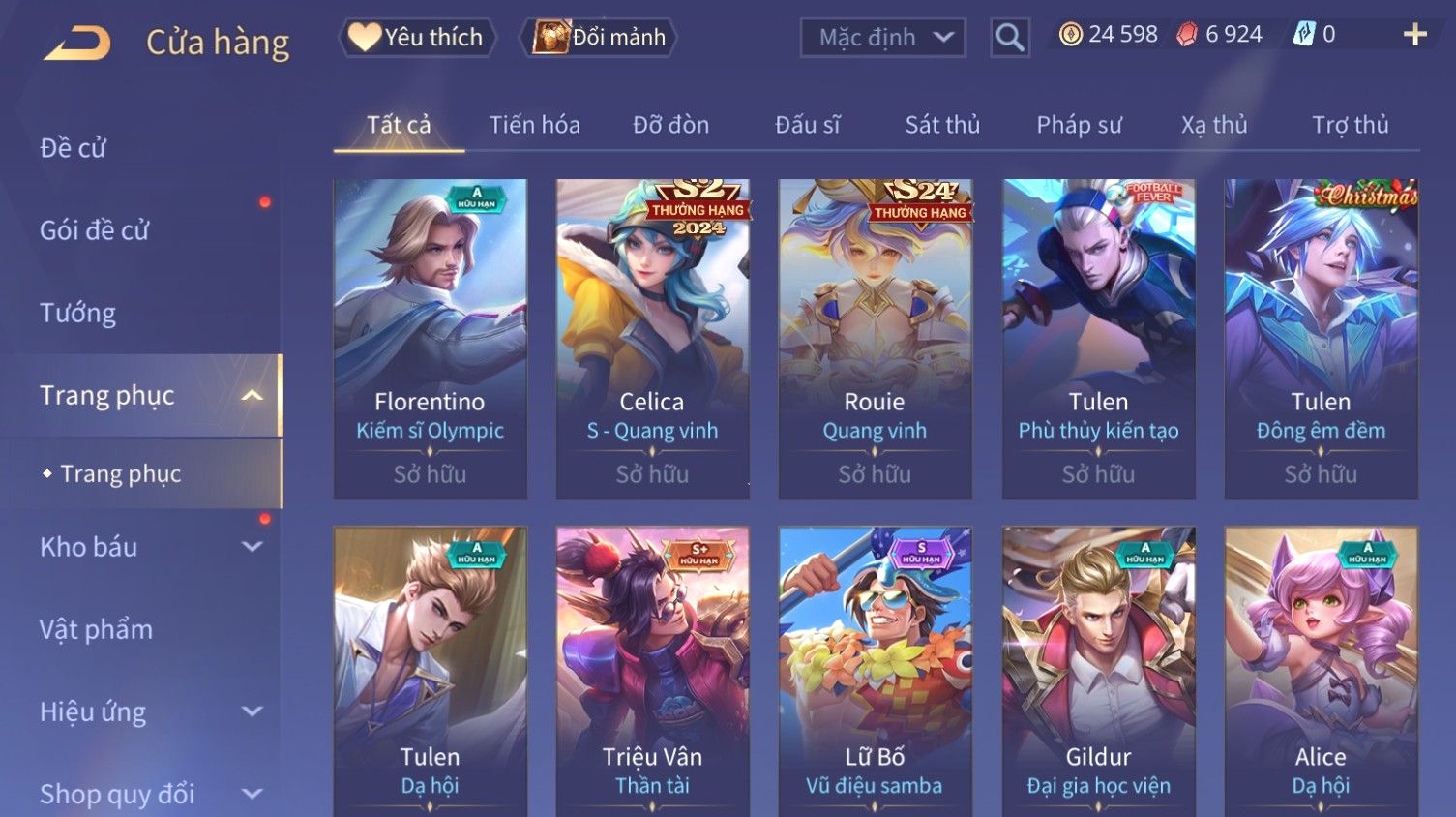Select the Florentino Kiếm sĩ Olympic skin card
Screen dimensions: 1456x817
(x=431, y=339)
